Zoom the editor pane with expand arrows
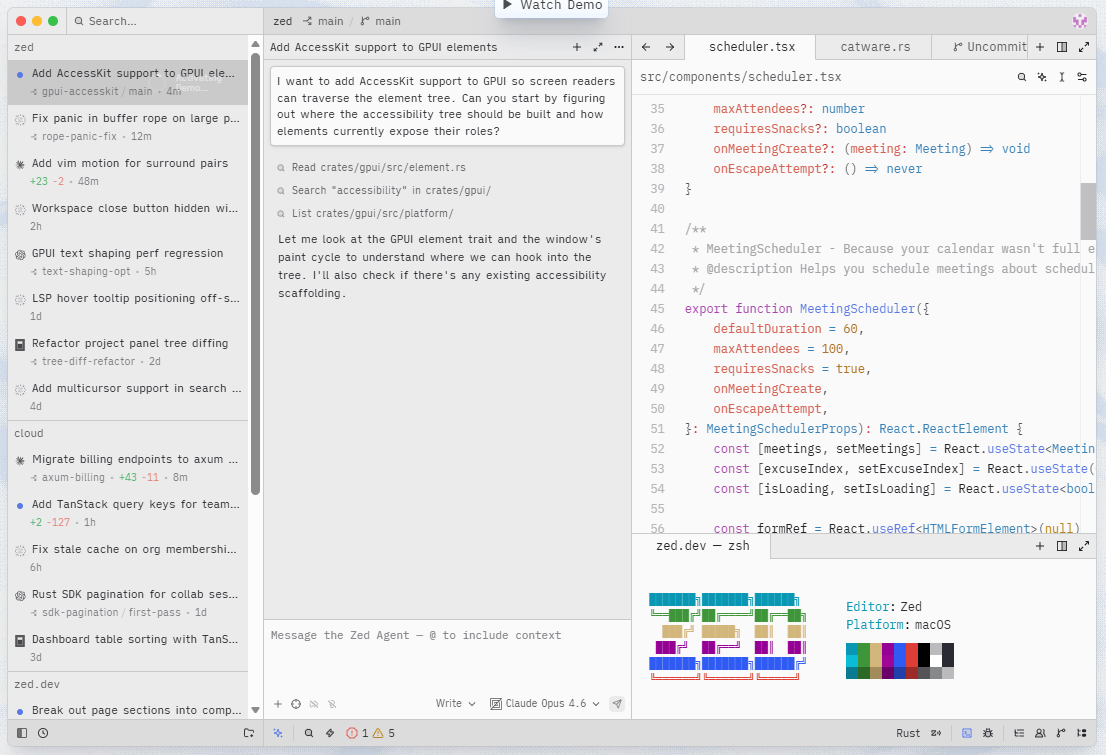Image resolution: width=1106 pixels, height=755 pixels. 1084,47
